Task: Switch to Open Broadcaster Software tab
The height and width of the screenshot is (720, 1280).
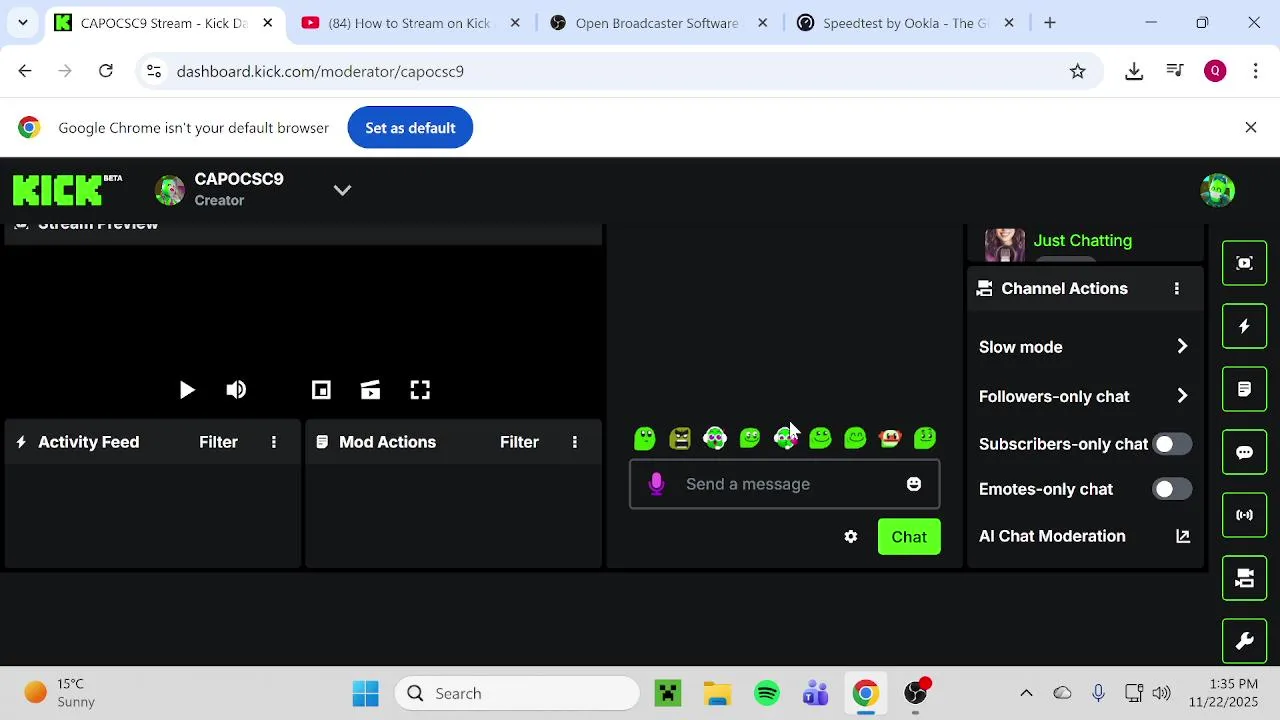Action: pyautogui.click(x=657, y=23)
